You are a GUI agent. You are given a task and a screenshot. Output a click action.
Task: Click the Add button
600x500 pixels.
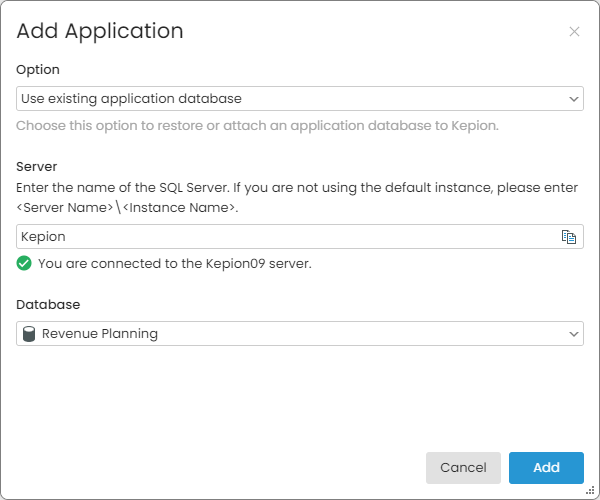pyautogui.click(x=546, y=467)
